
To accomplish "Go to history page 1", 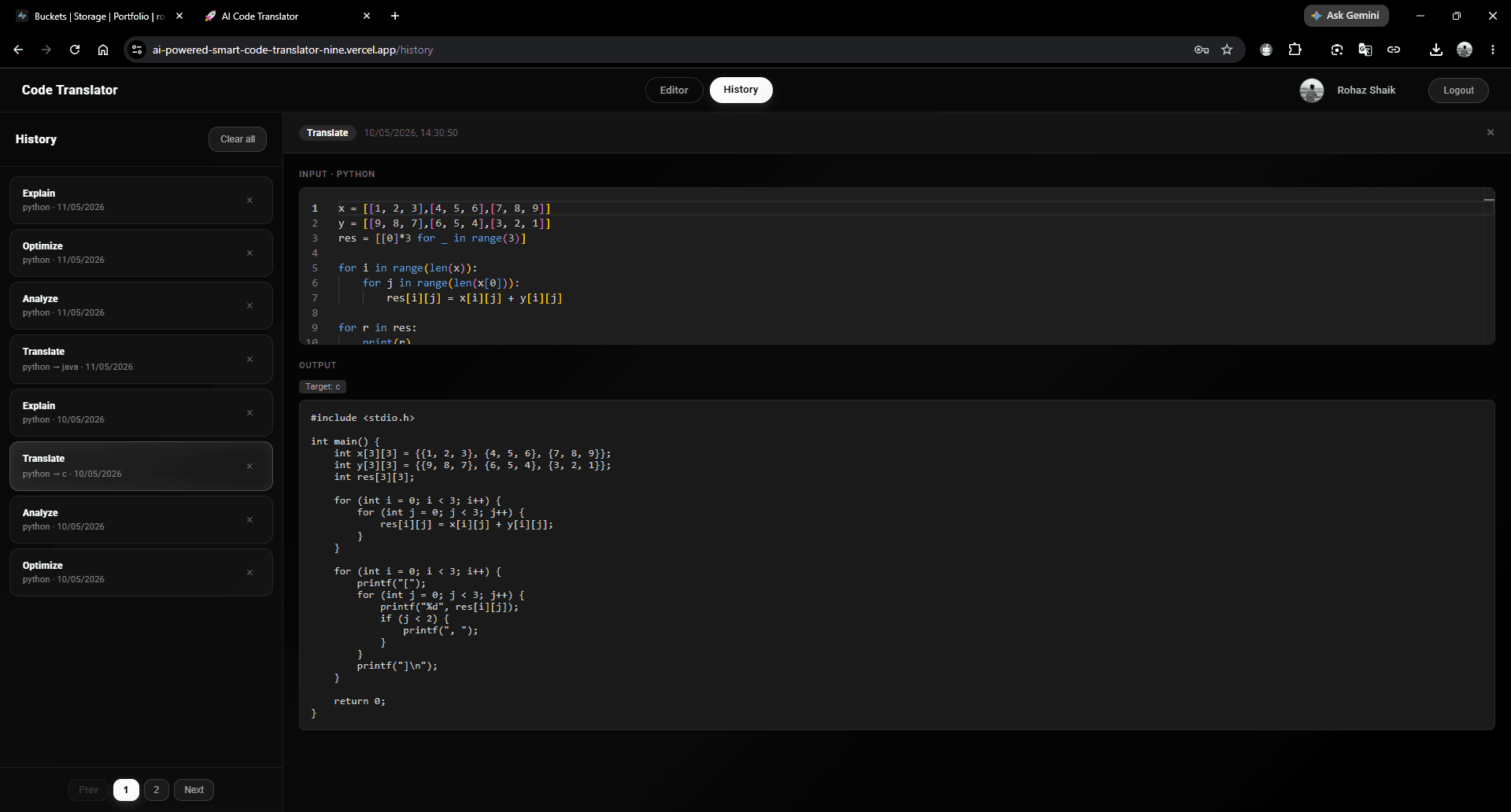I will pos(126,790).
